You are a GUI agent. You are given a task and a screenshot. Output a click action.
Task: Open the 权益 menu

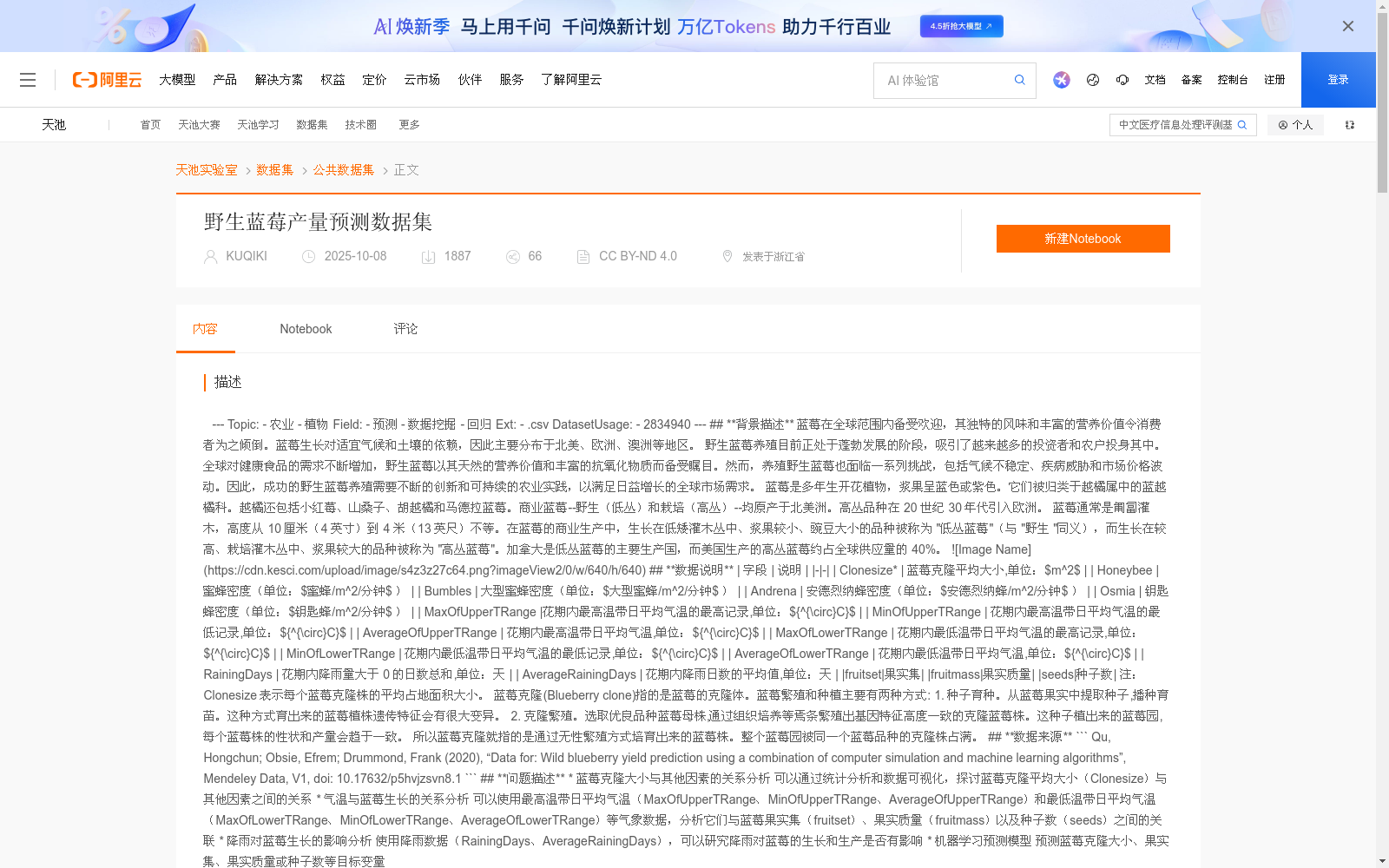tap(332, 80)
